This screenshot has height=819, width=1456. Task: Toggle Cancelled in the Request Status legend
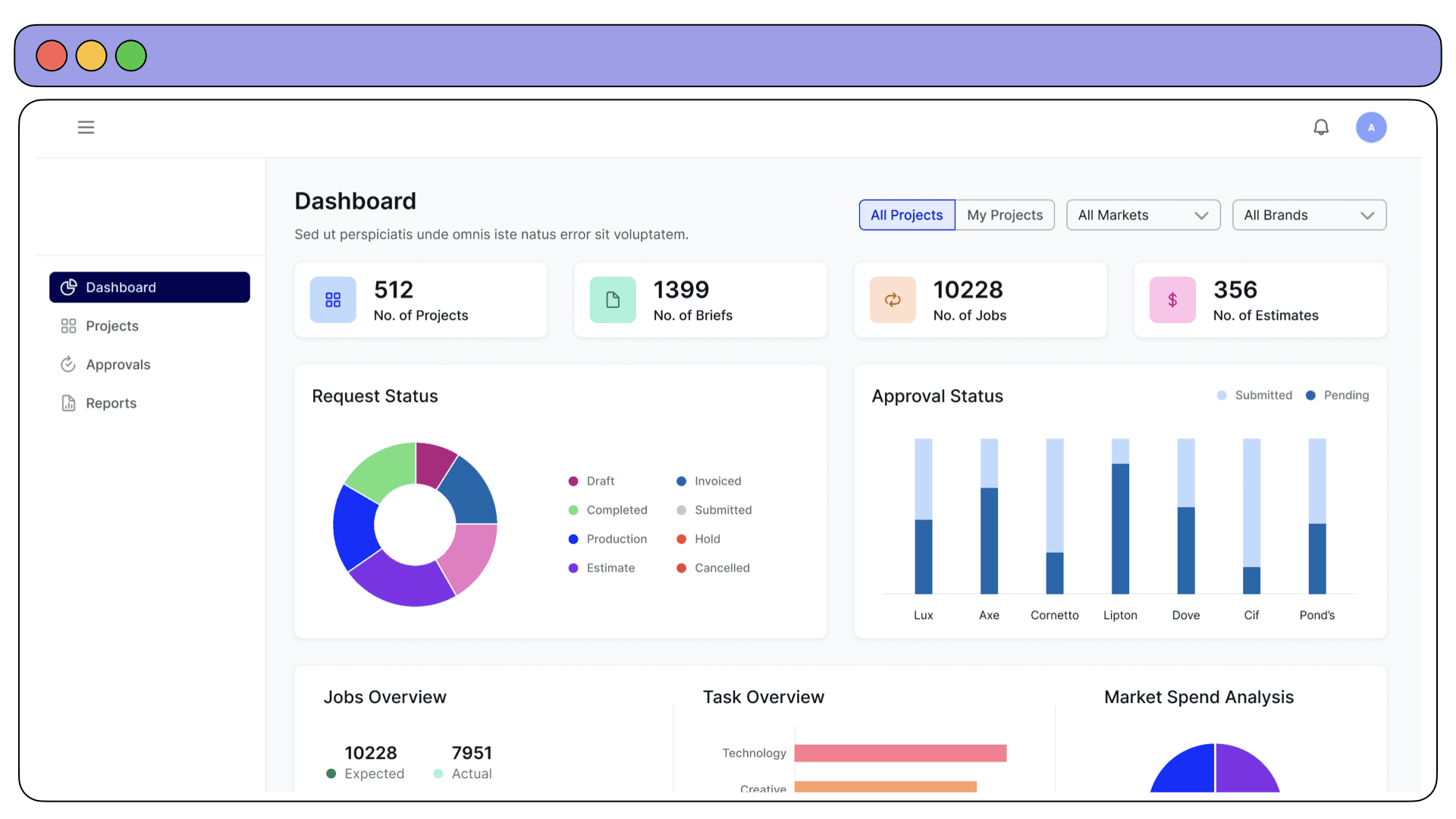point(713,568)
